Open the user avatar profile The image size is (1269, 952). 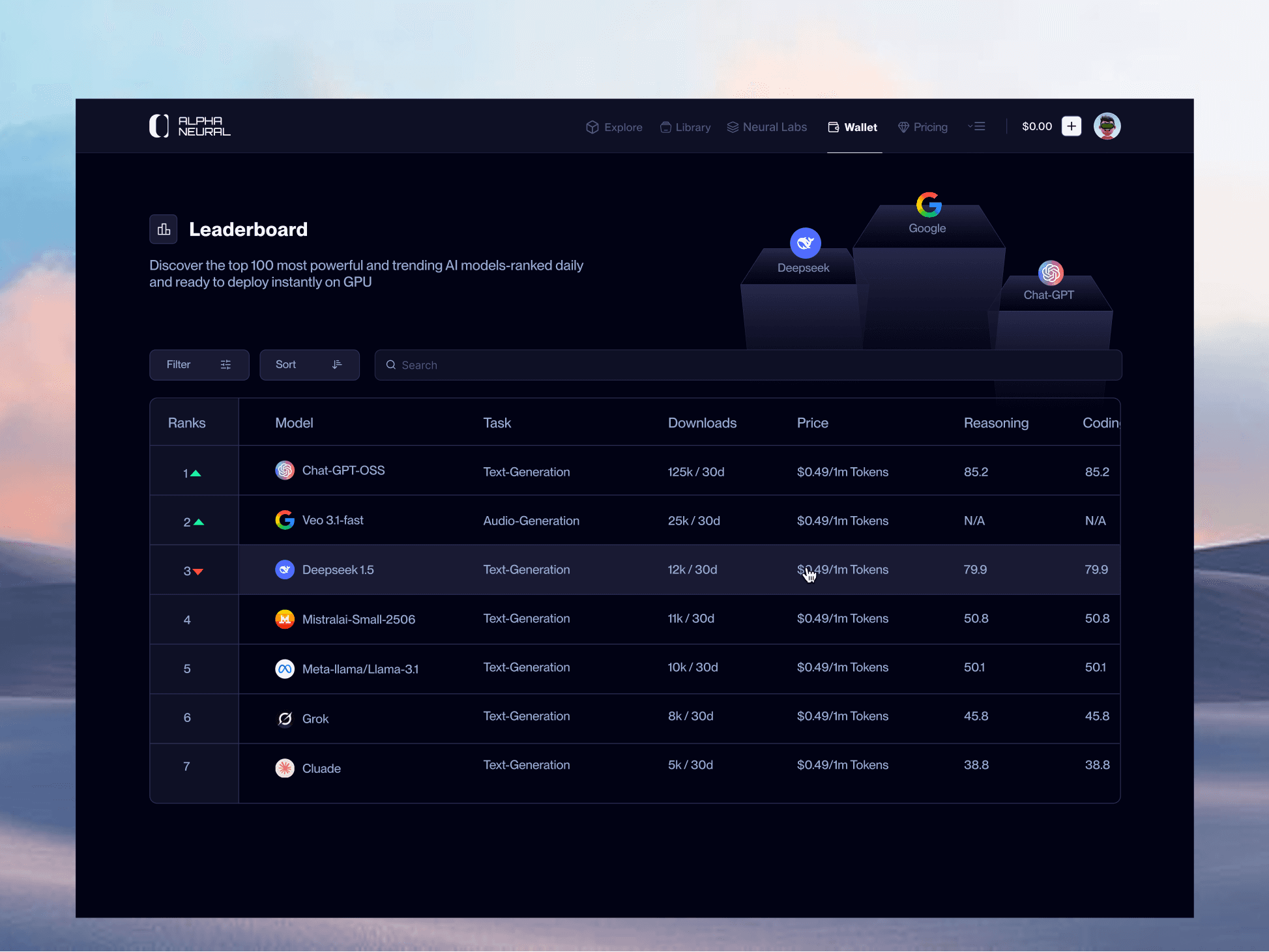1107,126
